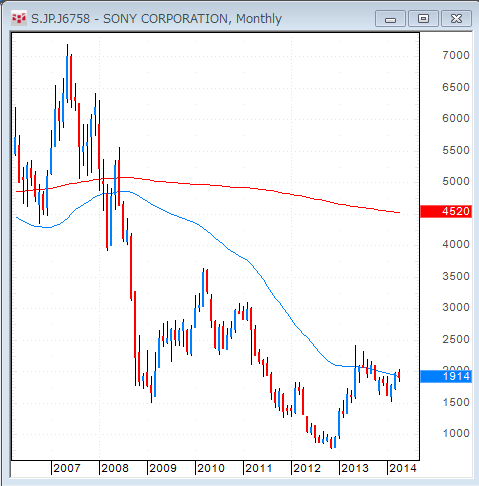The height and width of the screenshot is (486, 479).
Task: Click the 2008 year label on time axis
Action: point(115,468)
